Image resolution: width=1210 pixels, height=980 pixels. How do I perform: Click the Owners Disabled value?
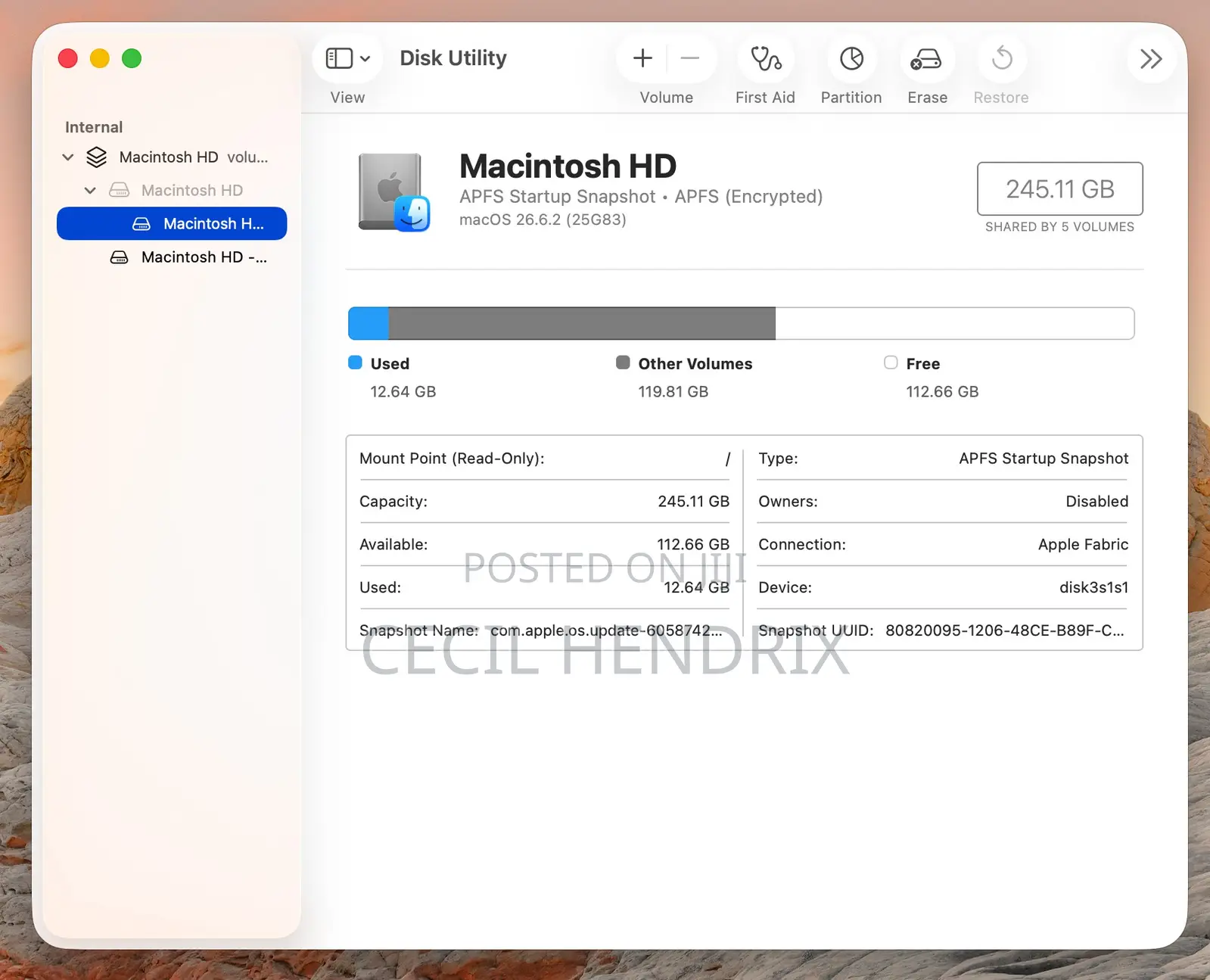(1096, 502)
